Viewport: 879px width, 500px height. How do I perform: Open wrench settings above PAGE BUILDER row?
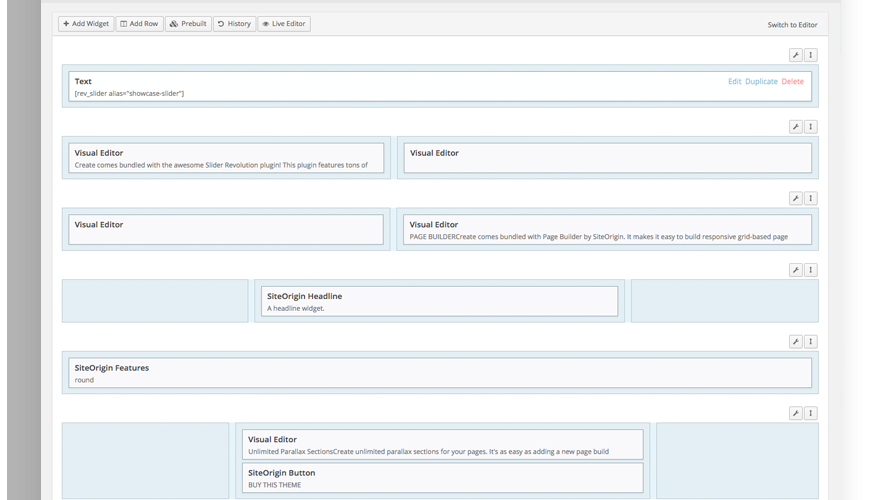tap(795, 198)
